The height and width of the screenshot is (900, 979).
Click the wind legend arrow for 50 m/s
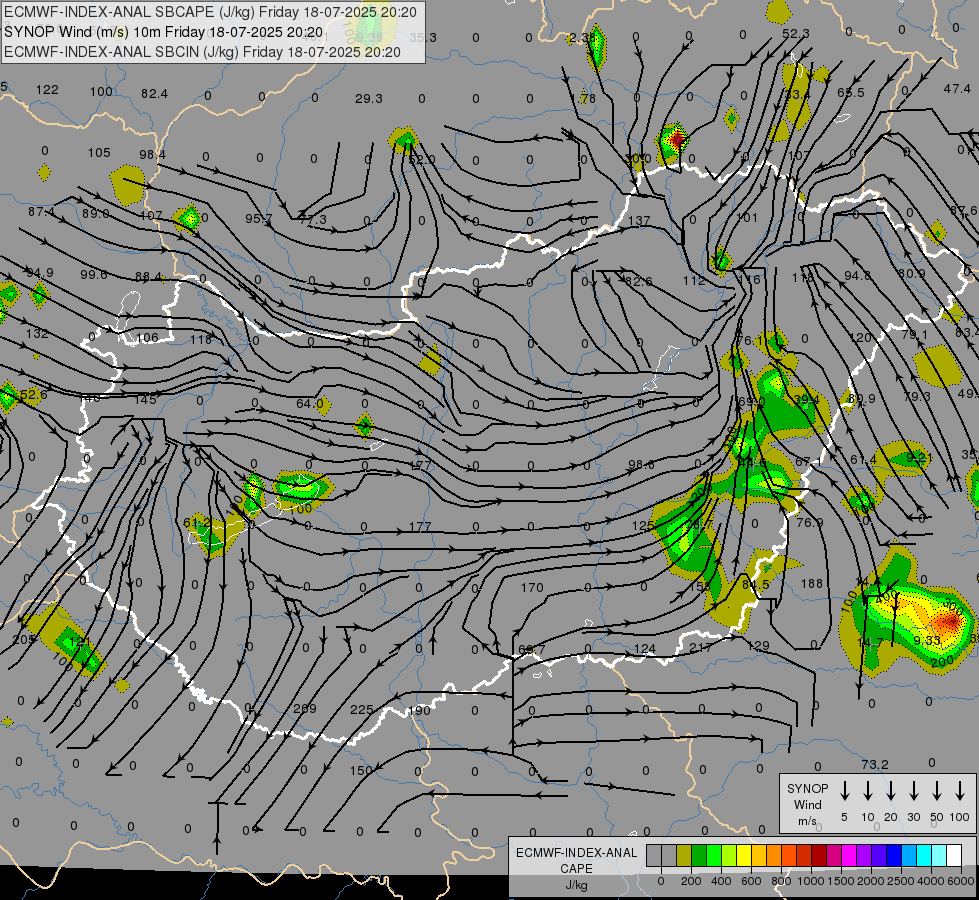point(937,791)
